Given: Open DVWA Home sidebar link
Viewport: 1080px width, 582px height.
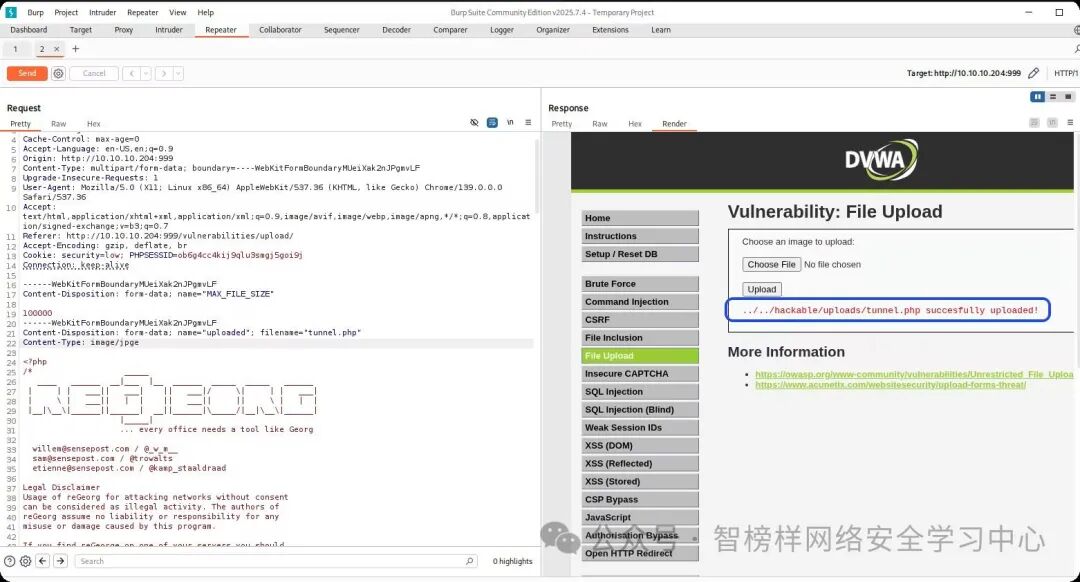Looking at the screenshot, I should [640, 218].
